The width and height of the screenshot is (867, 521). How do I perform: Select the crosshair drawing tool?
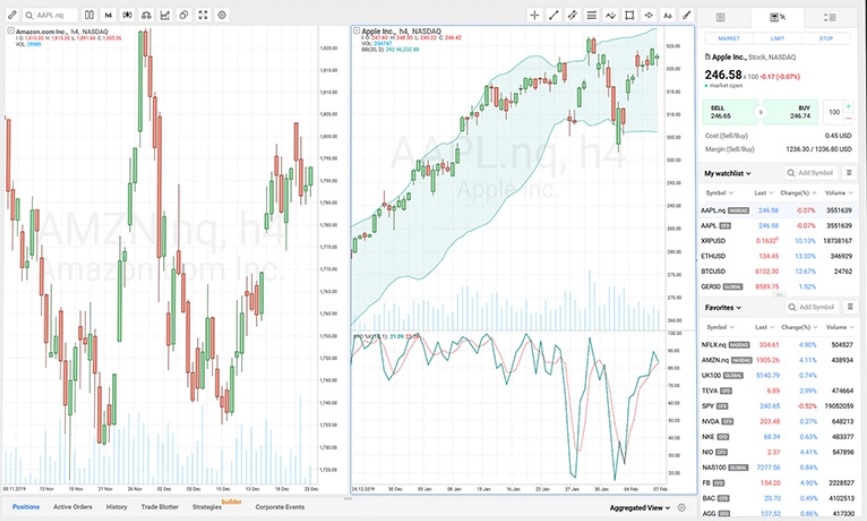tap(535, 15)
